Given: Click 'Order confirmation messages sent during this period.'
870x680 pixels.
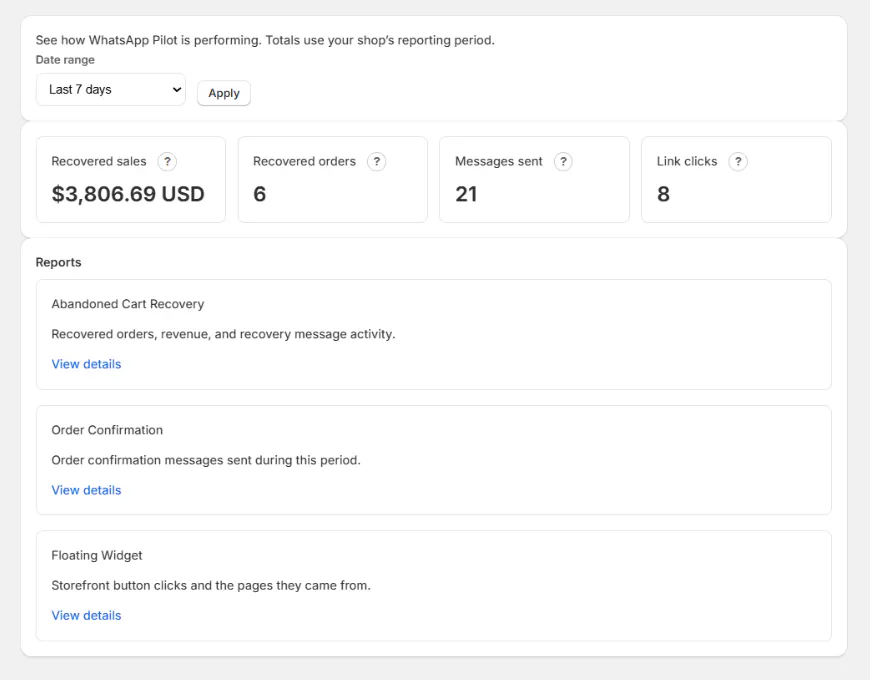Looking at the screenshot, I should [x=206, y=460].
